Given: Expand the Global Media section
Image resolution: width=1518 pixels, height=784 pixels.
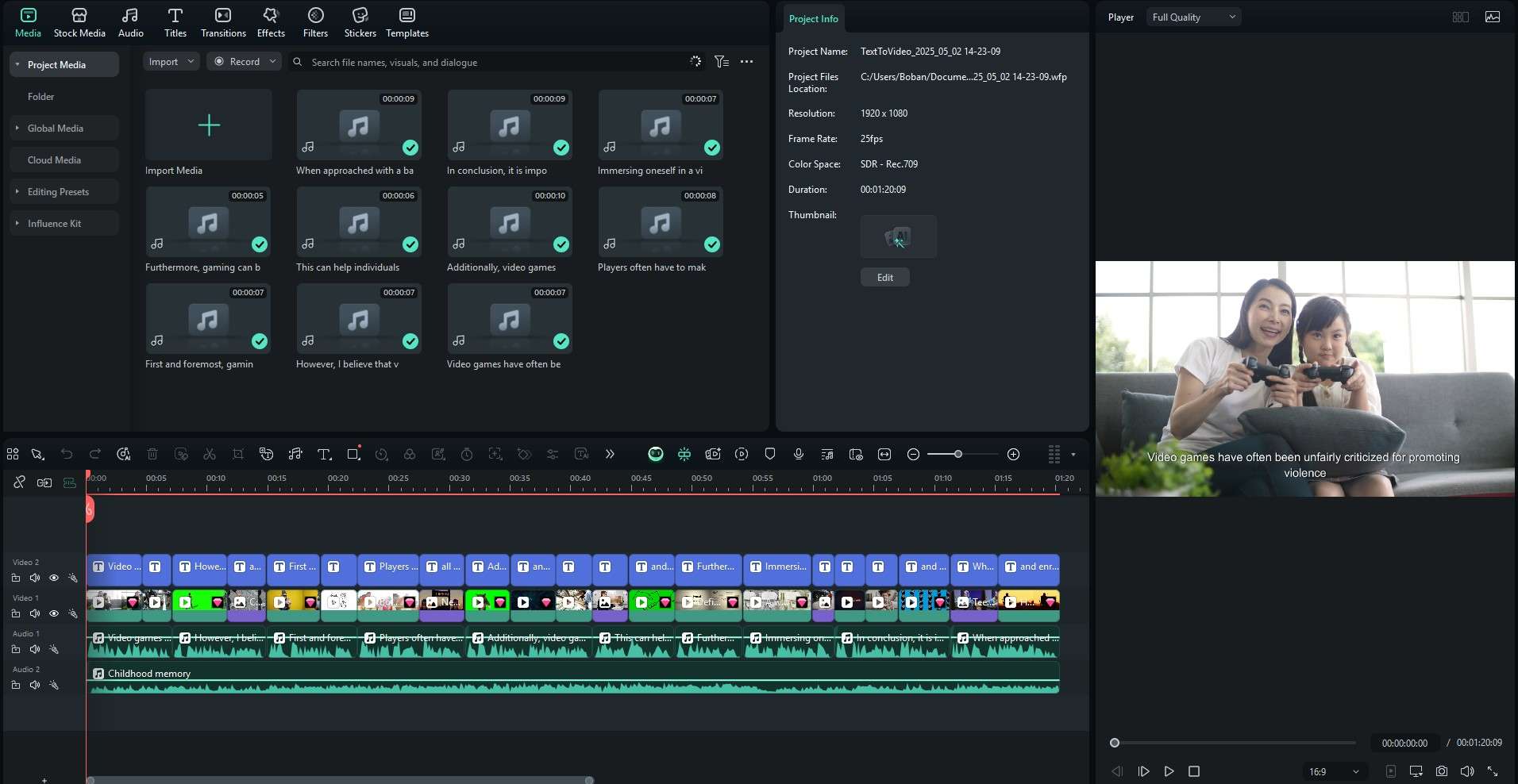Looking at the screenshot, I should pos(17,128).
